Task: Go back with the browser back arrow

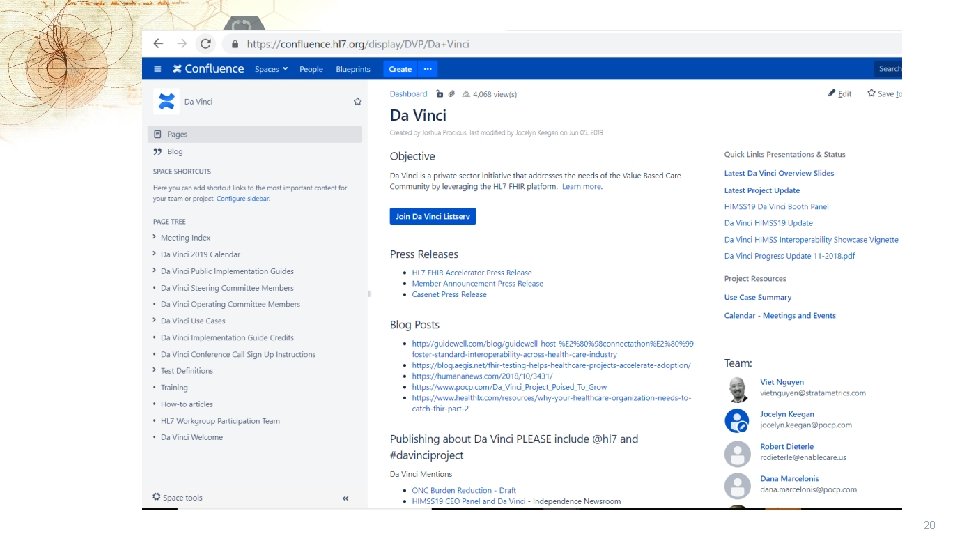Action: click(x=159, y=43)
